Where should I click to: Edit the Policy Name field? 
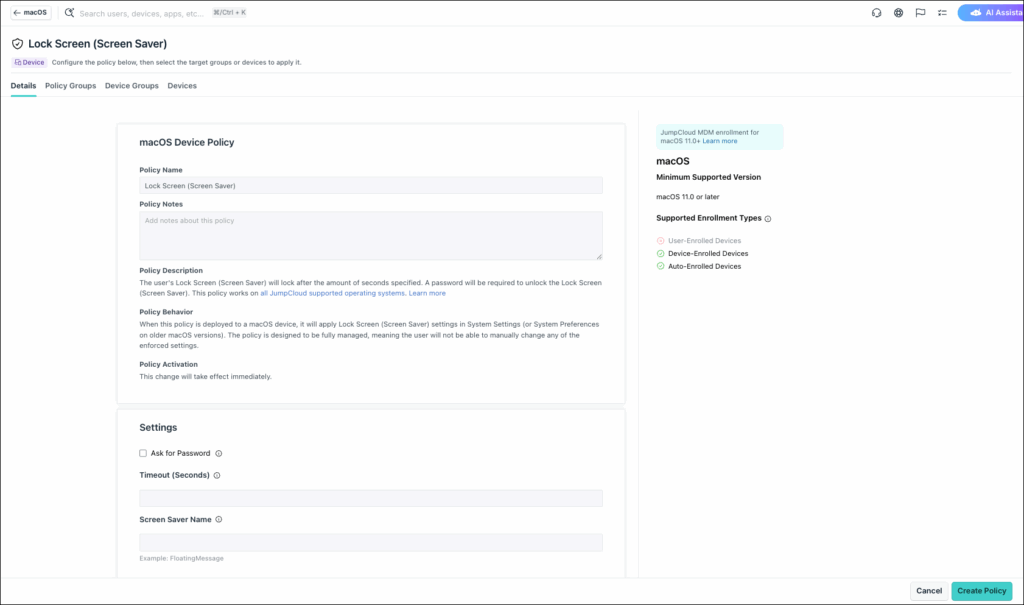tap(371, 186)
